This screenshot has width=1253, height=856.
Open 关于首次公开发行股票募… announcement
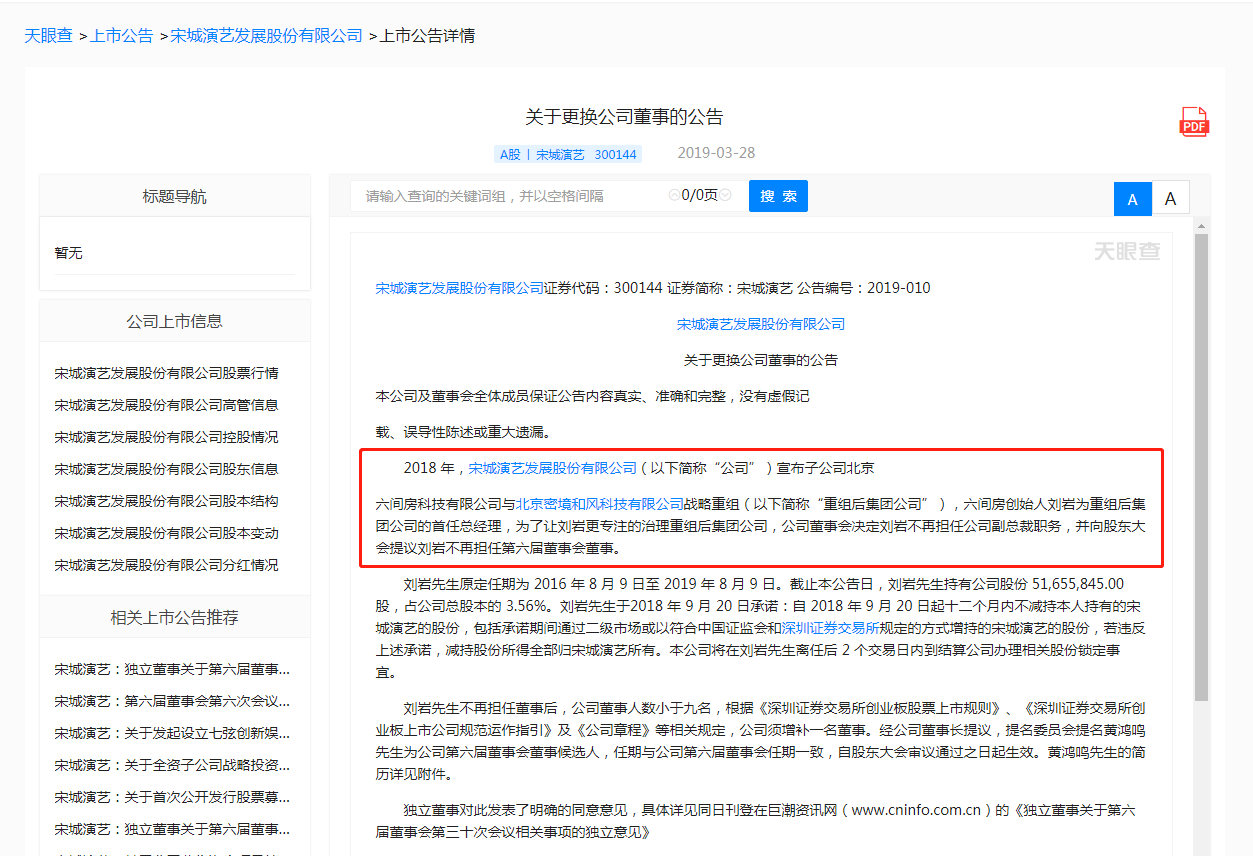click(x=173, y=797)
